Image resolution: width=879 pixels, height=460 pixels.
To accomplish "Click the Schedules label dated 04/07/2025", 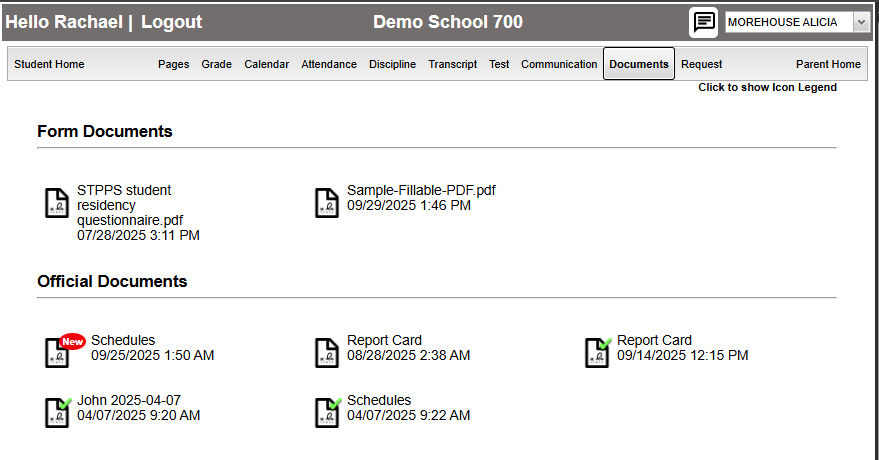I will click(379, 400).
